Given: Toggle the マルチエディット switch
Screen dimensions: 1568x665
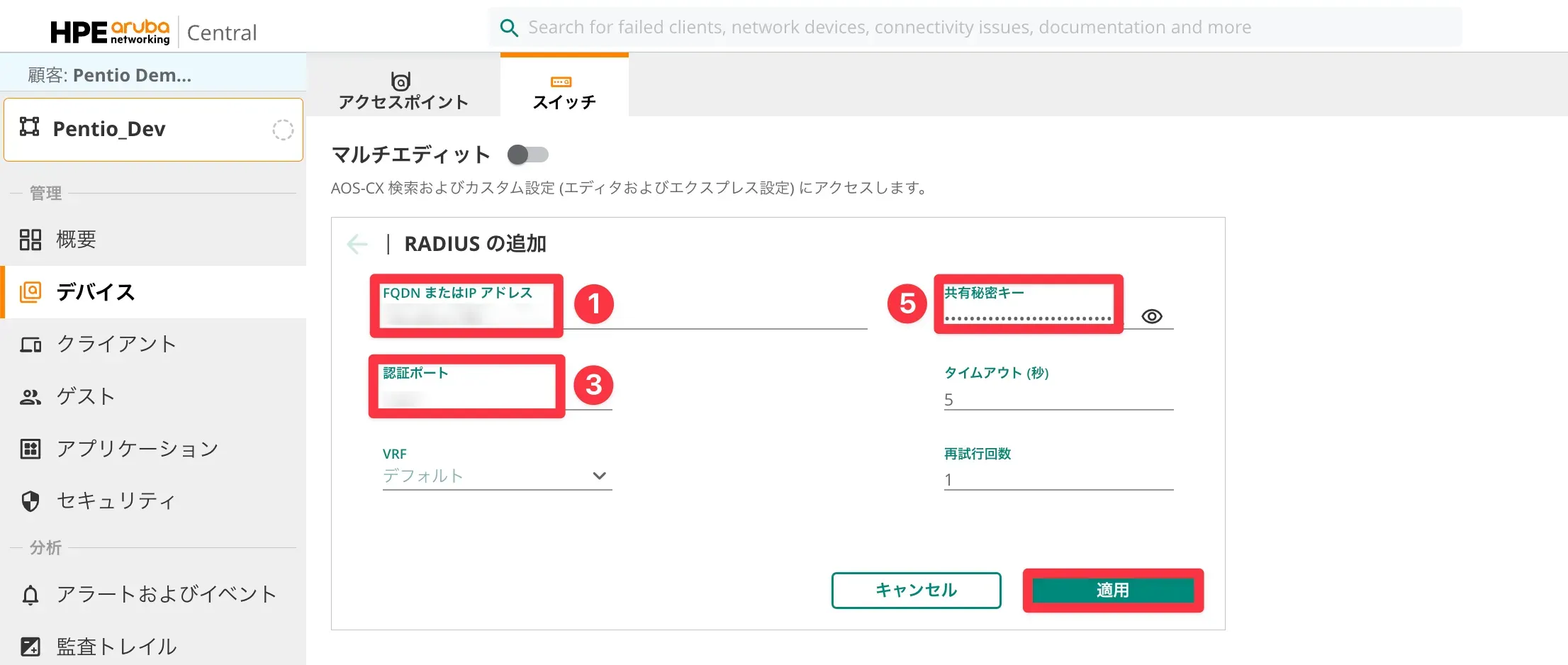Looking at the screenshot, I should click(528, 155).
